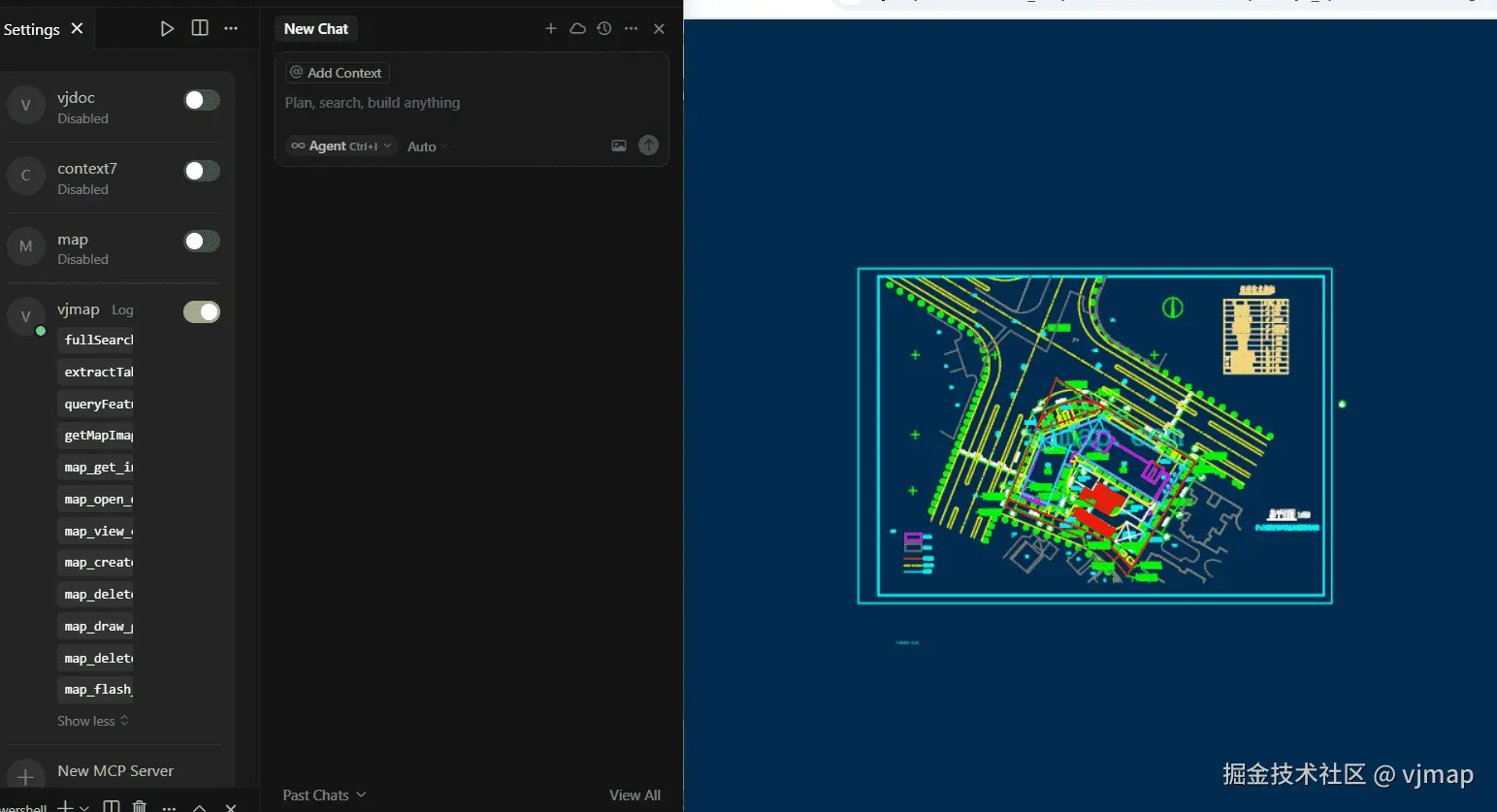Click the Run button above the Settings tab
The image size is (1497, 812).
pyautogui.click(x=167, y=28)
